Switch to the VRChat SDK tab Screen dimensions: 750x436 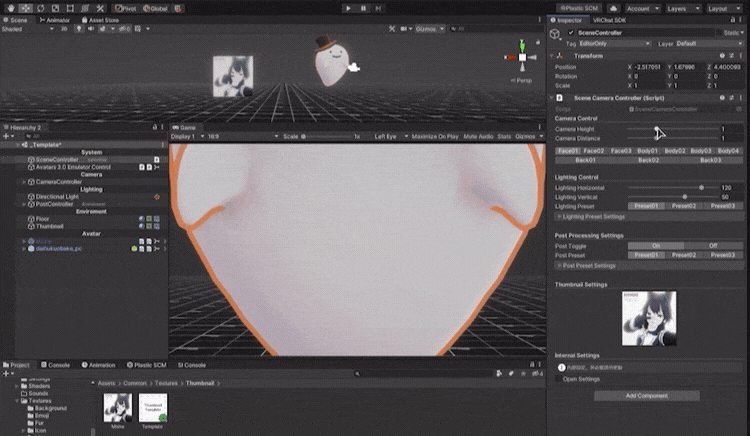(609, 20)
